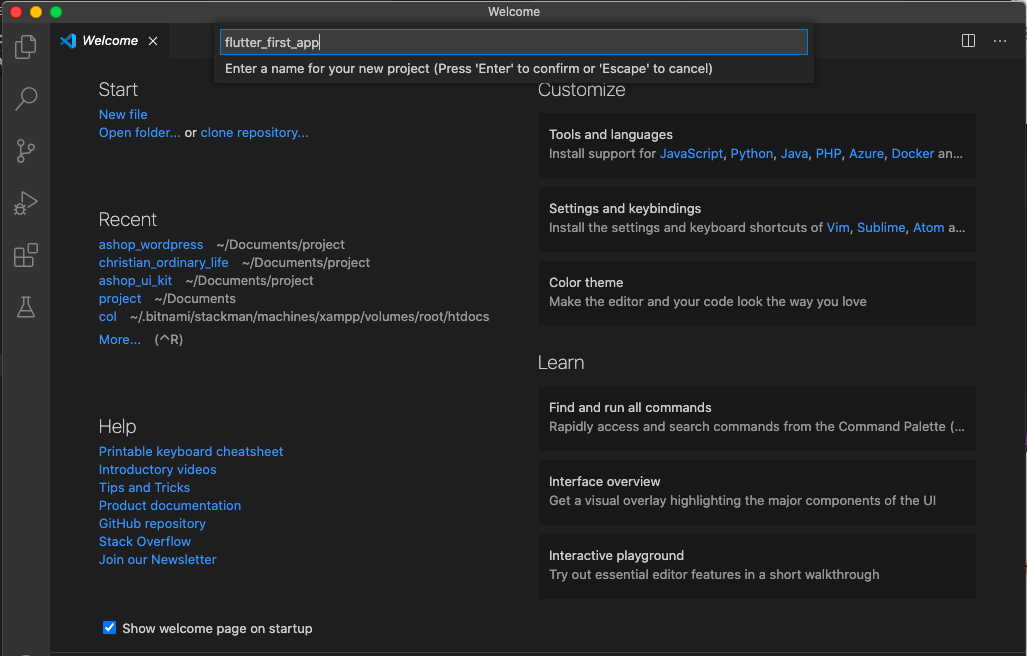Install Java language support
Image resolution: width=1027 pixels, height=656 pixels.
click(794, 153)
